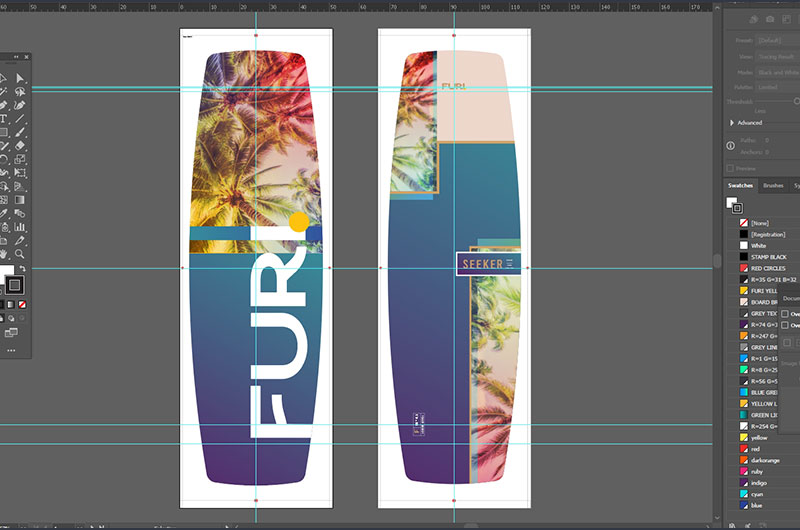Enable the Preview checkbox
The width and height of the screenshot is (800, 530).
coord(730,168)
